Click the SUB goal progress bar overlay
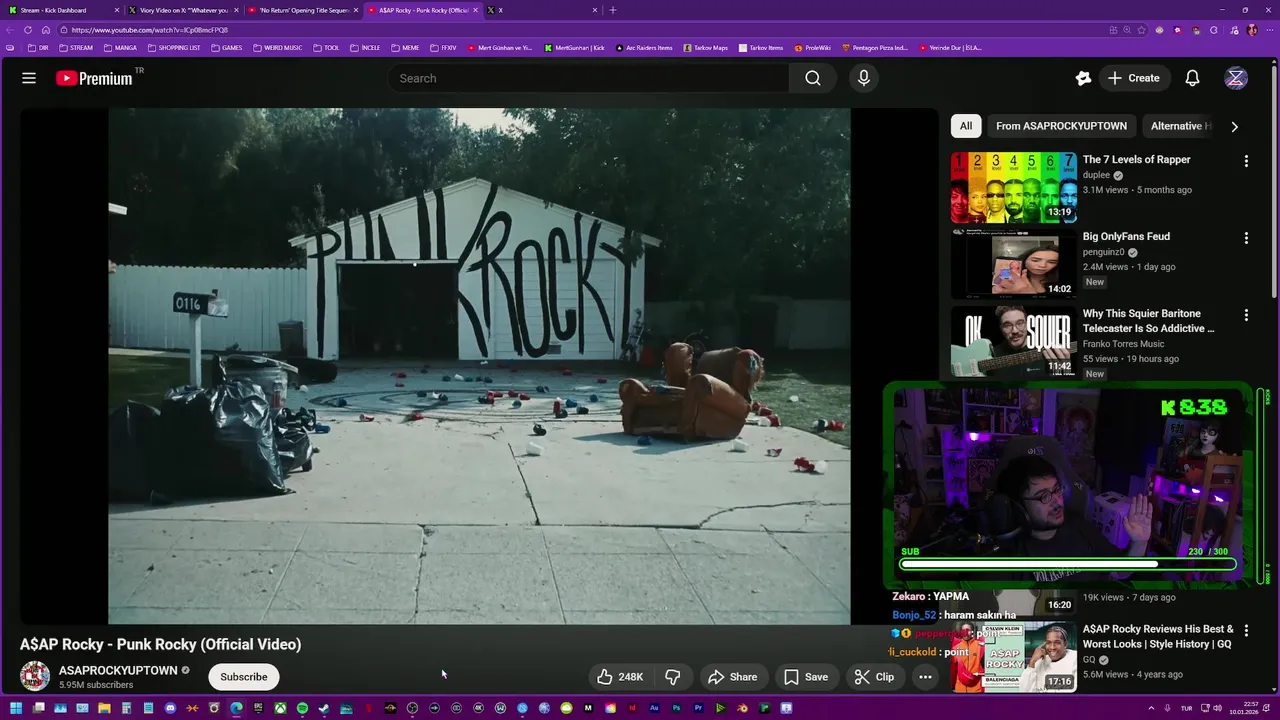 (x=1067, y=564)
